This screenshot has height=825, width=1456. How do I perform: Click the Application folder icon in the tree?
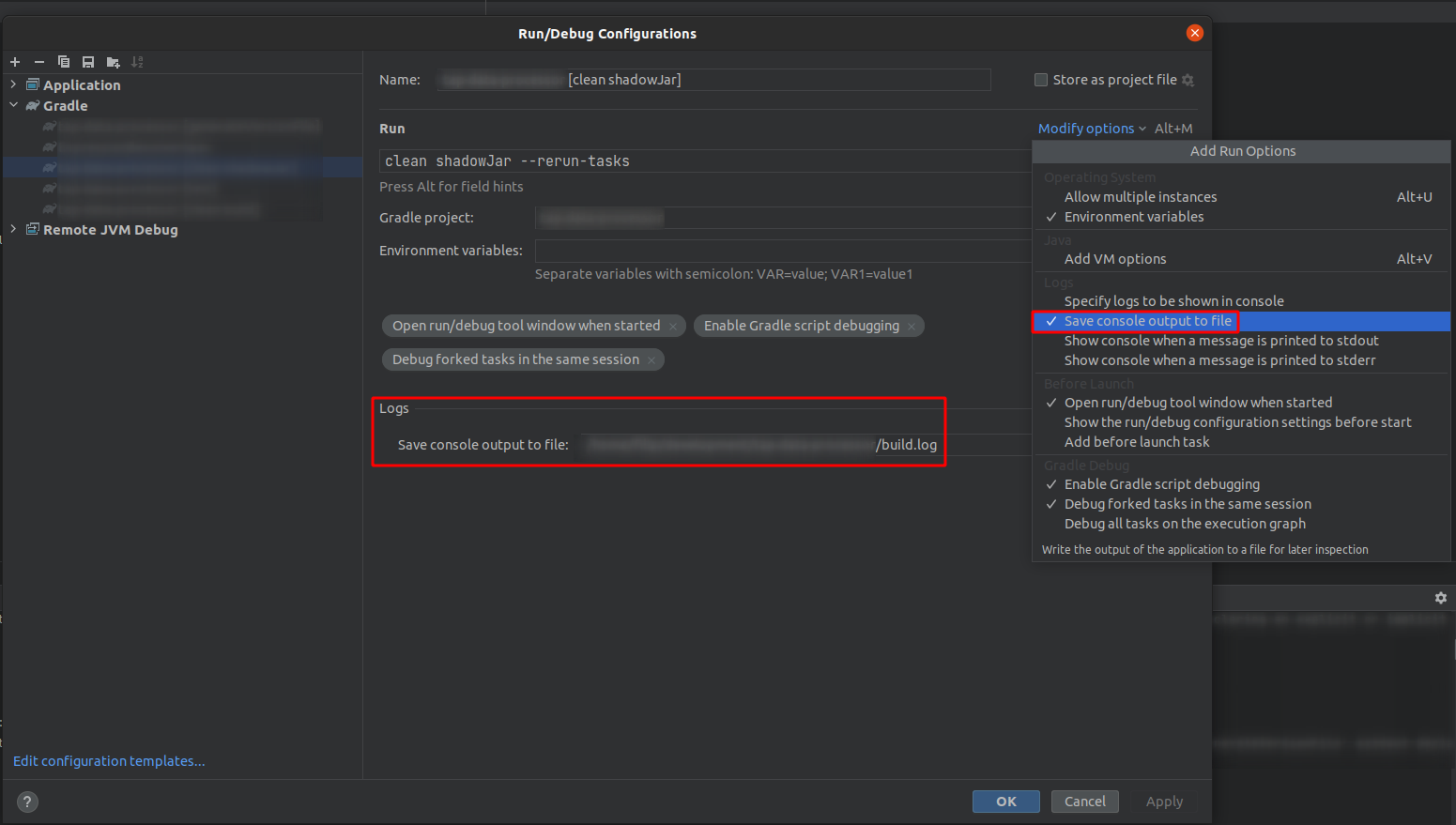click(33, 84)
